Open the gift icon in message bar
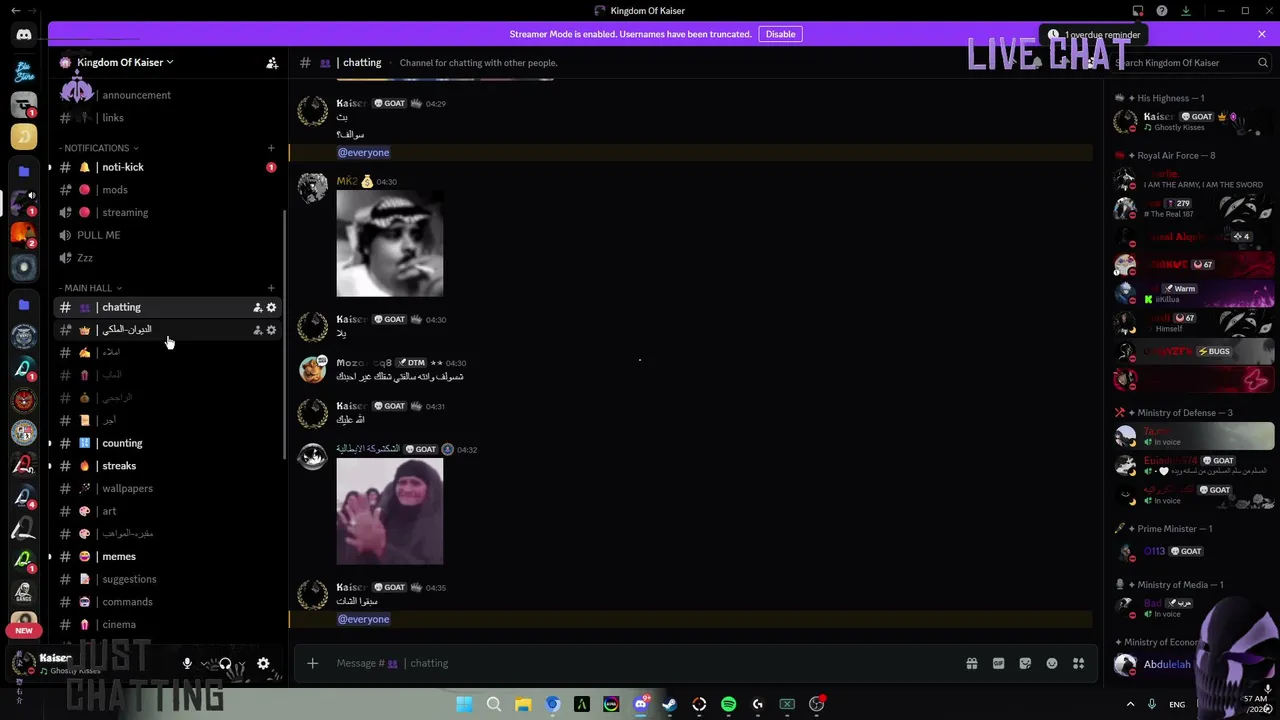The image size is (1280, 720). pyautogui.click(x=971, y=663)
